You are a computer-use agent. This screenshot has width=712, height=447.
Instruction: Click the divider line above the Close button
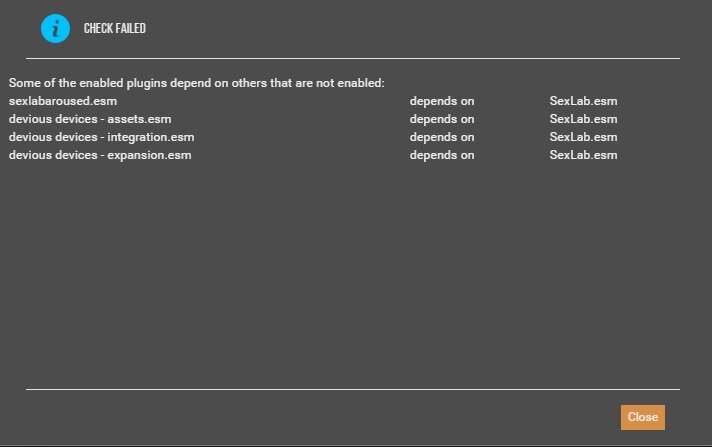(x=353, y=389)
